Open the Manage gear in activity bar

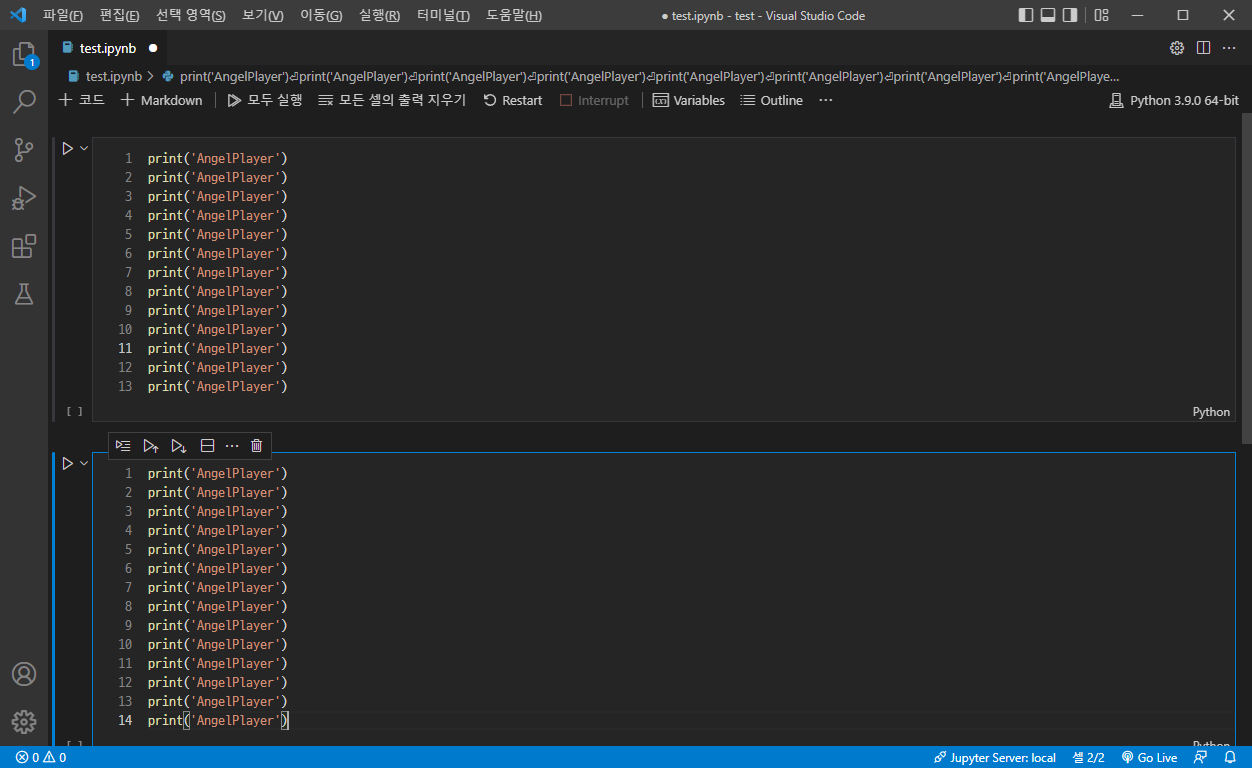[x=24, y=722]
